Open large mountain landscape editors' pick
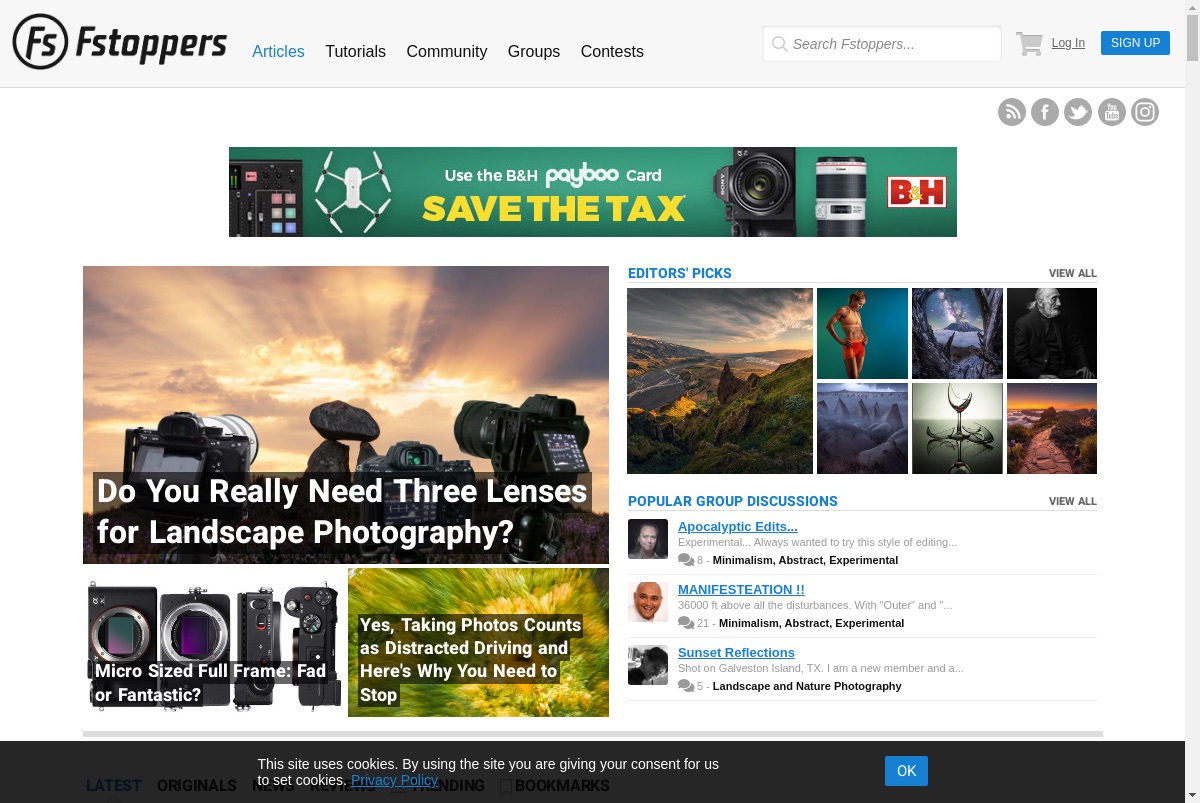The height and width of the screenshot is (803, 1200). [x=720, y=381]
